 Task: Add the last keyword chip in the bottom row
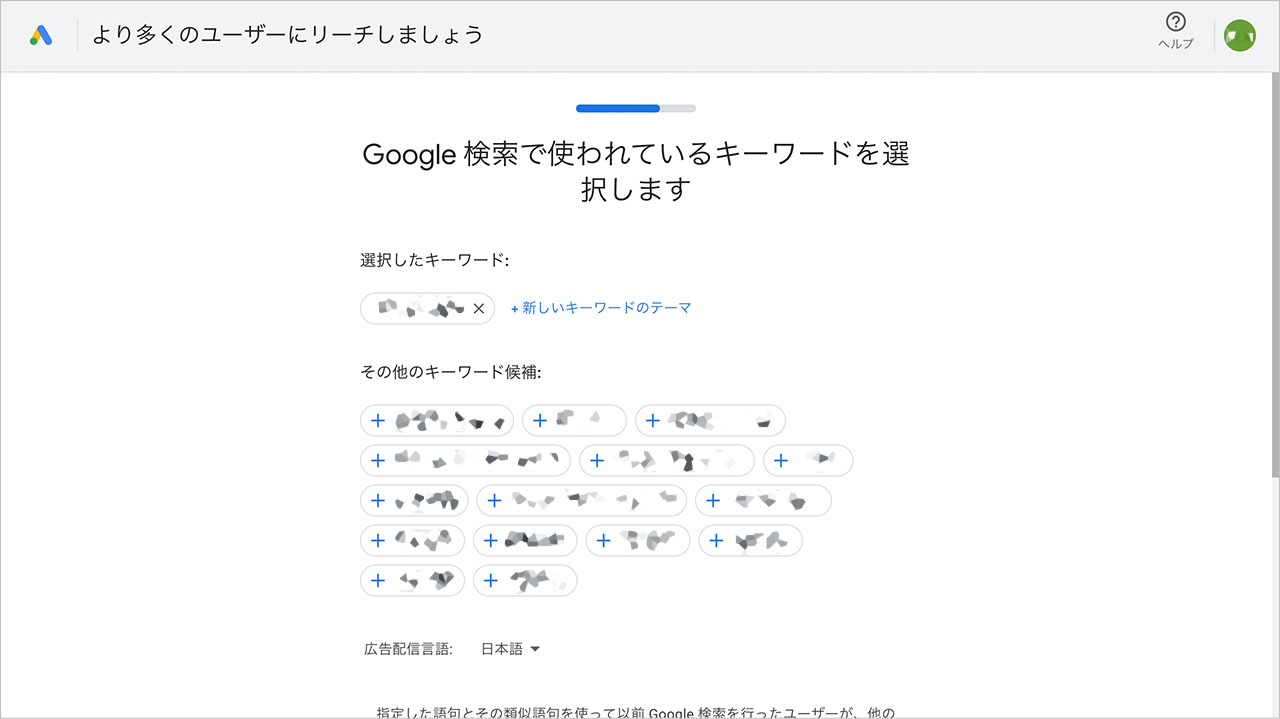tap(525, 580)
